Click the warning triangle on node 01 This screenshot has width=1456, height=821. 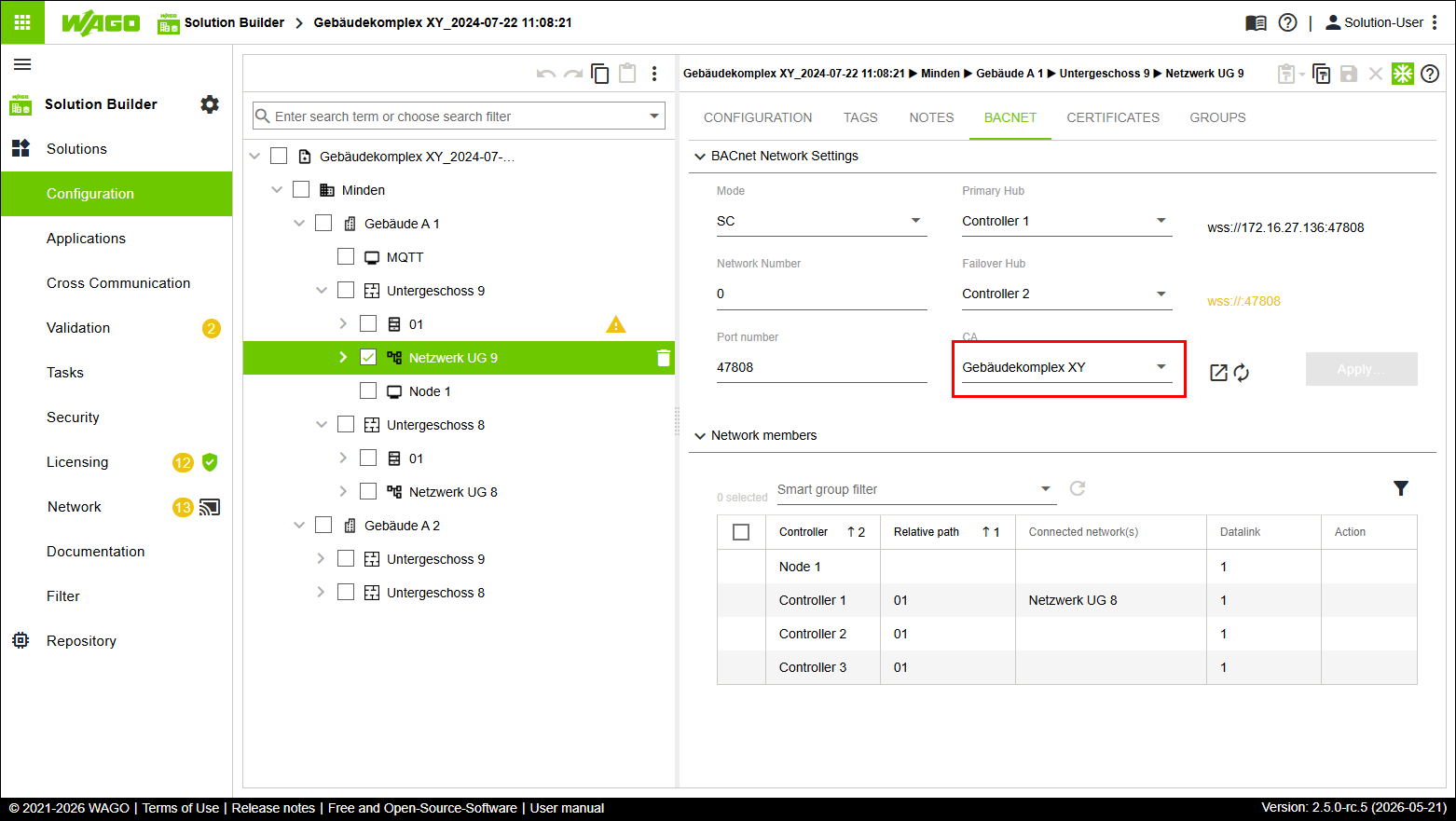click(x=615, y=324)
